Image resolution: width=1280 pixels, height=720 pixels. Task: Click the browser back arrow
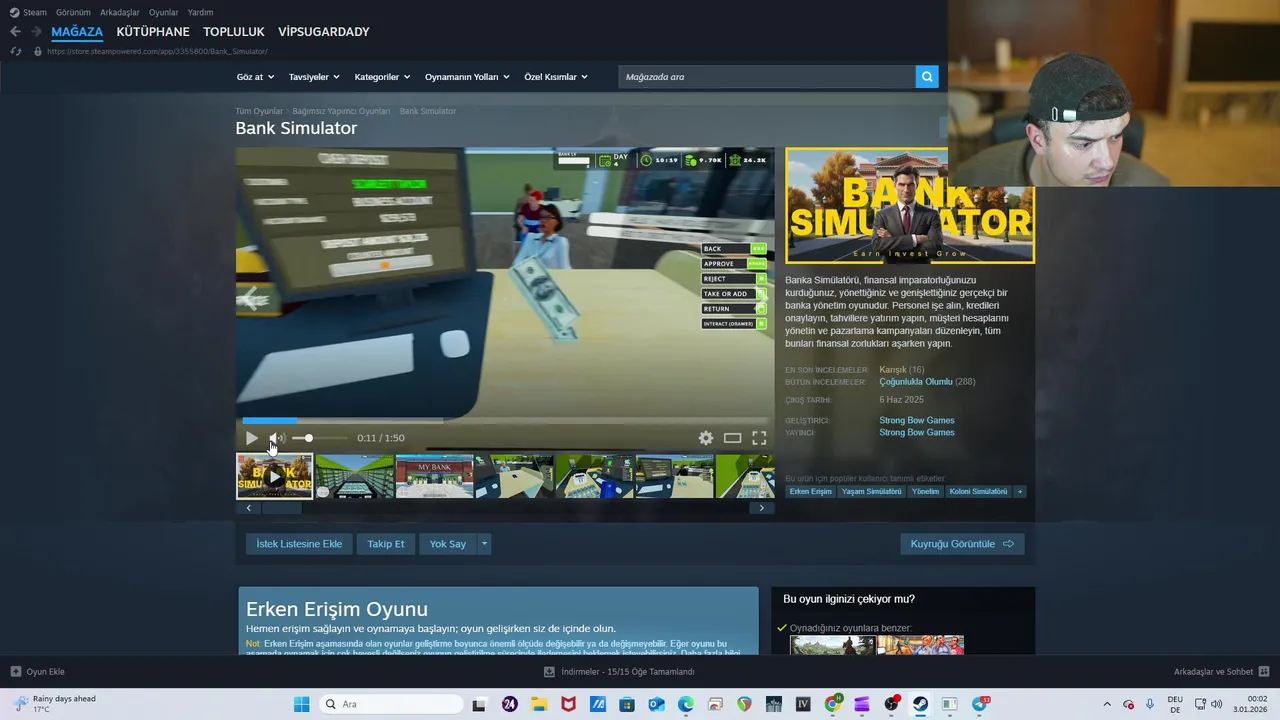tap(15, 32)
